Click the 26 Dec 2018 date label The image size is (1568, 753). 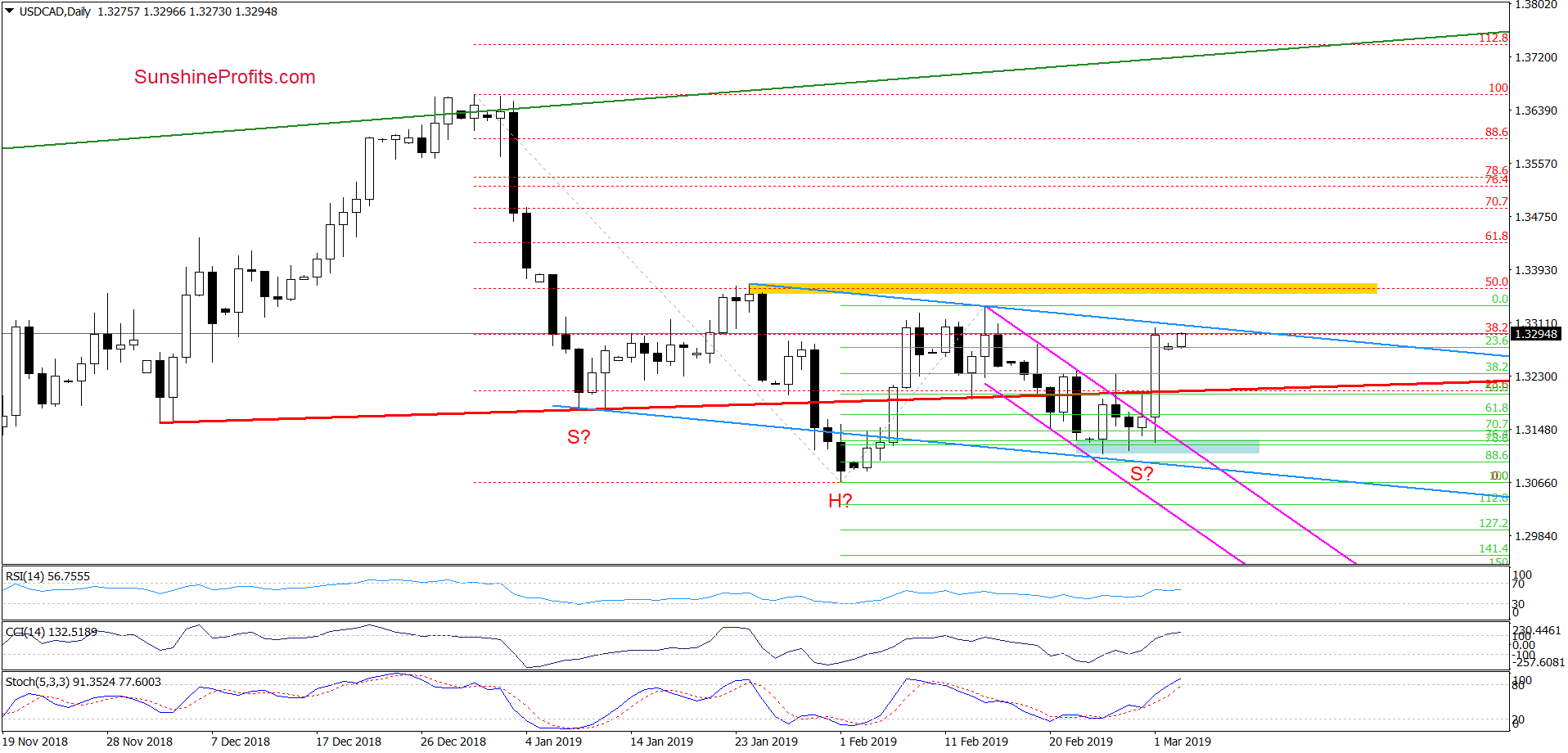tap(453, 742)
